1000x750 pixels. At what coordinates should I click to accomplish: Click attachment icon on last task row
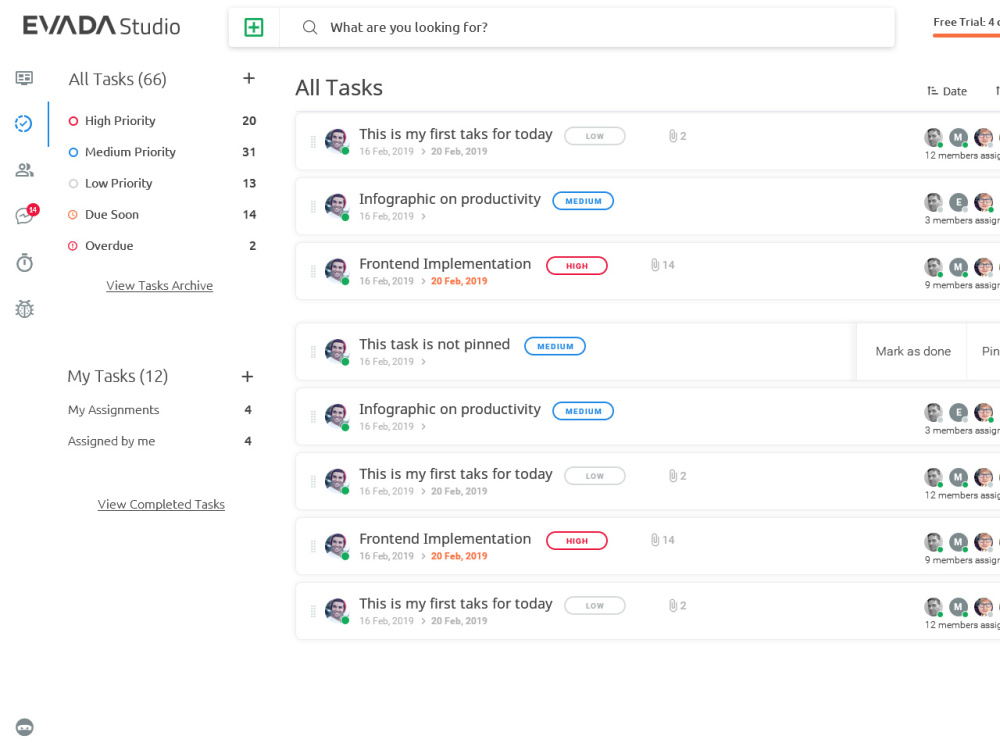tap(672, 605)
